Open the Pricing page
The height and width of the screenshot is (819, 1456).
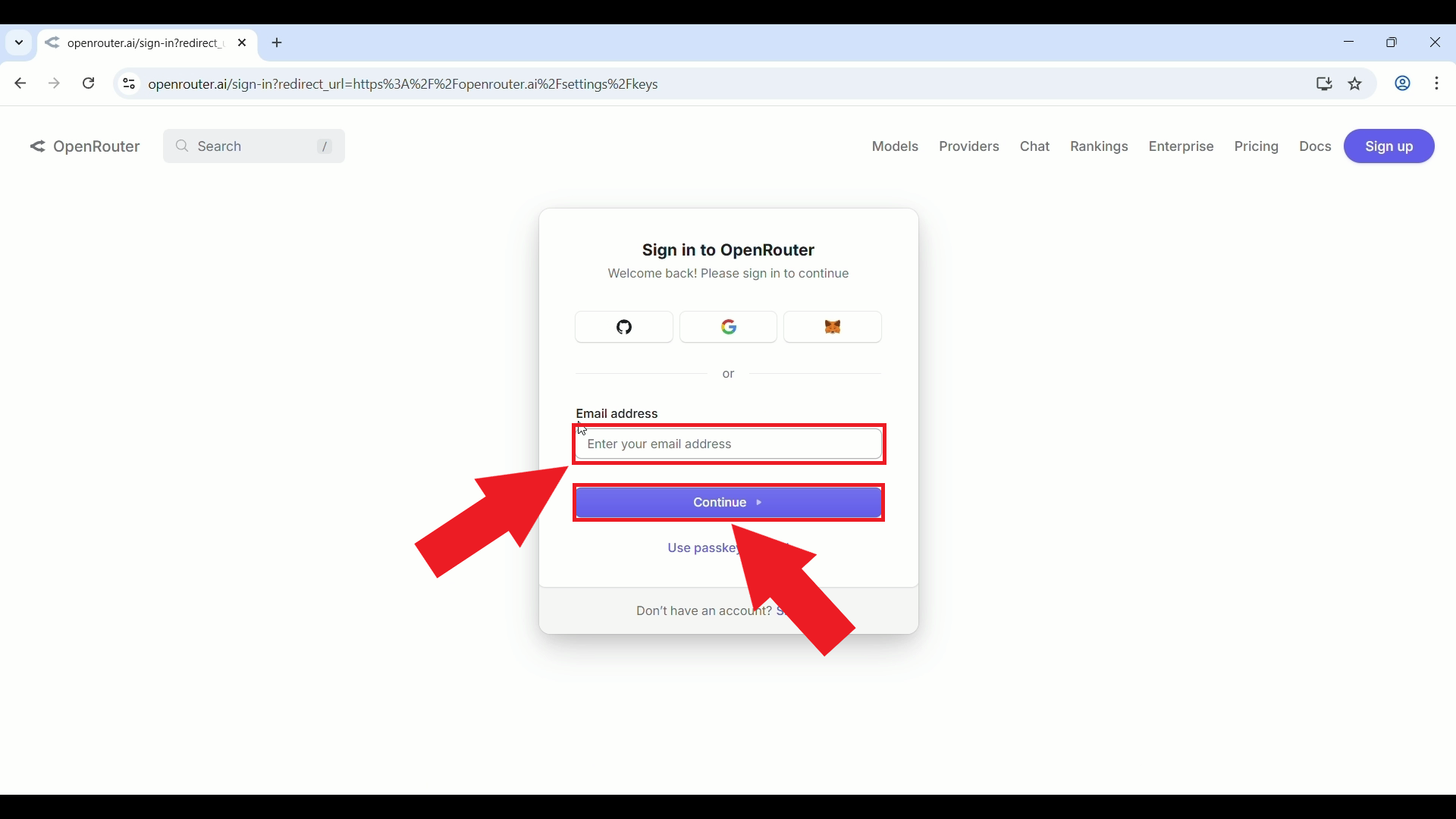[x=1256, y=146]
